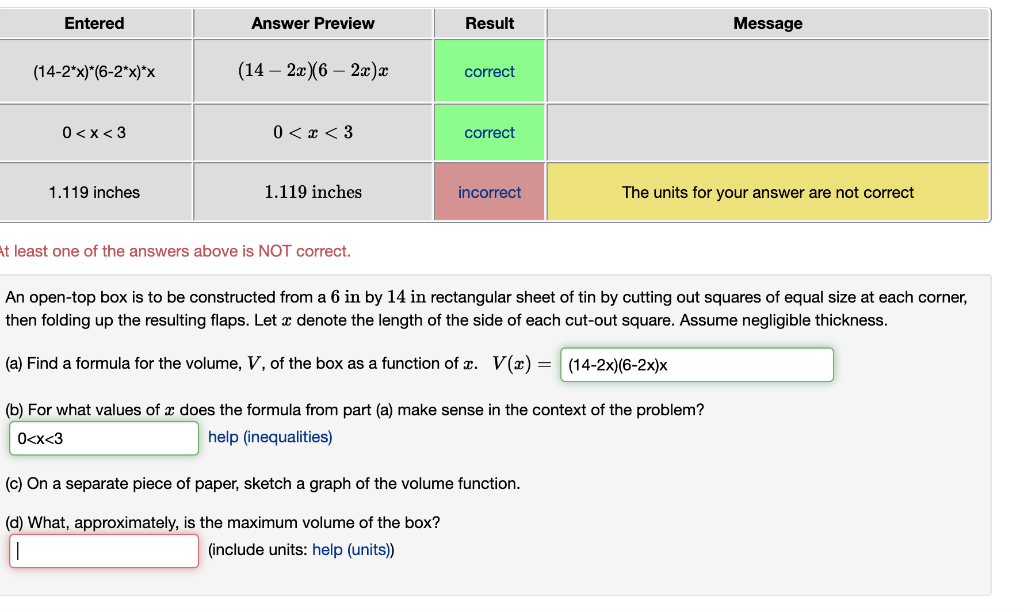Click the Result column header
Screen dimensions: 1024x612
click(489, 23)
